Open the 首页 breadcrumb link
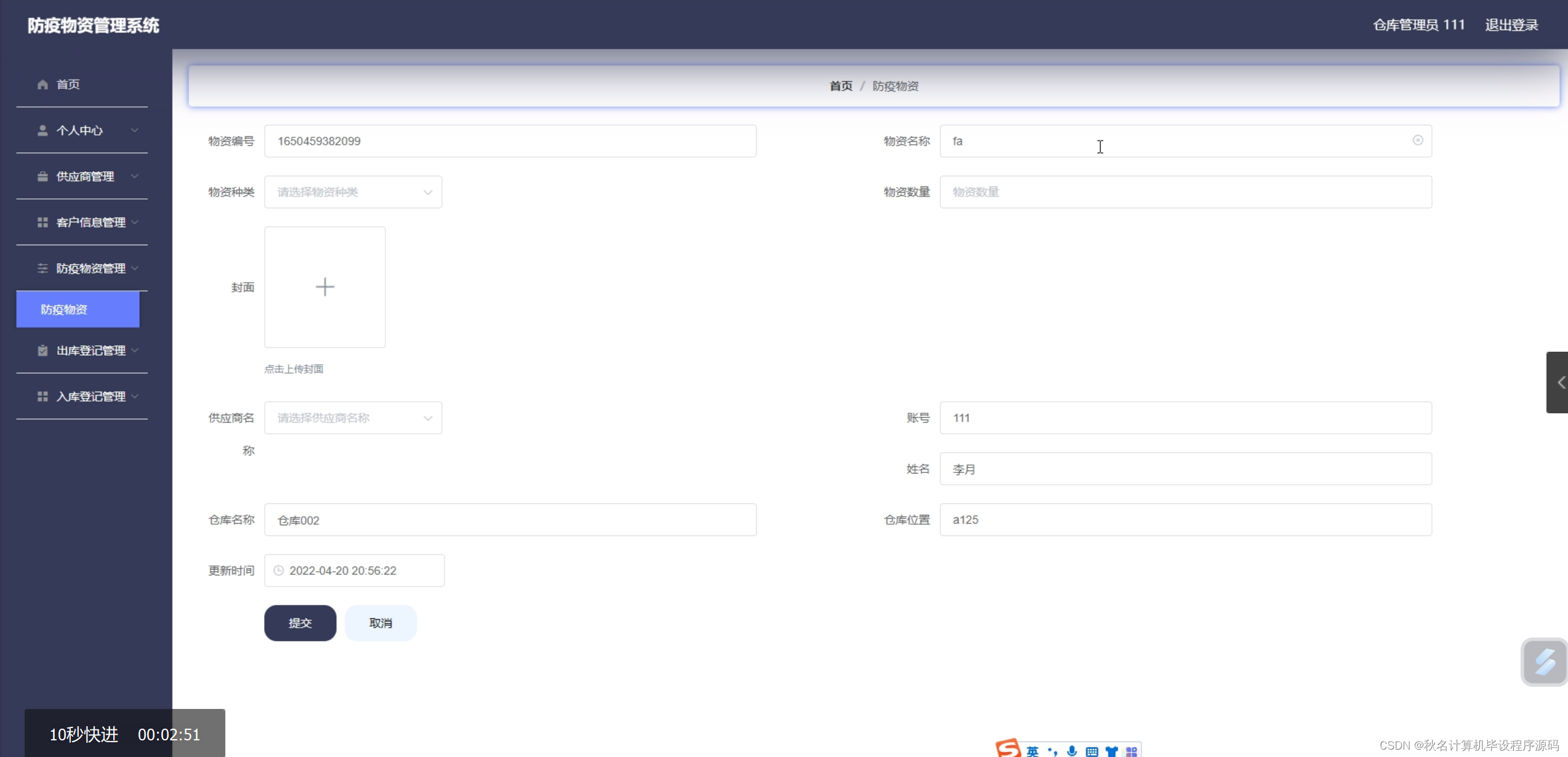 pos(840,86)
